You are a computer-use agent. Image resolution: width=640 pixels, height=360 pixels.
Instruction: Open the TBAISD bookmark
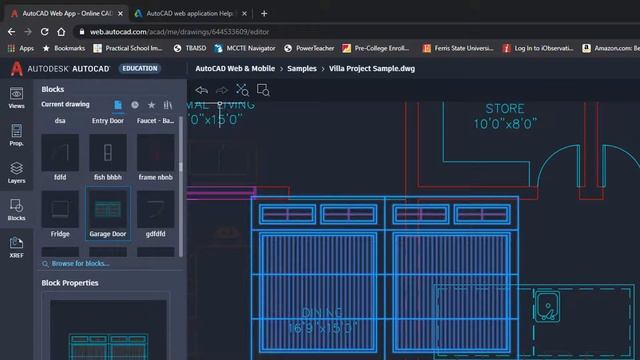(190, 48)
